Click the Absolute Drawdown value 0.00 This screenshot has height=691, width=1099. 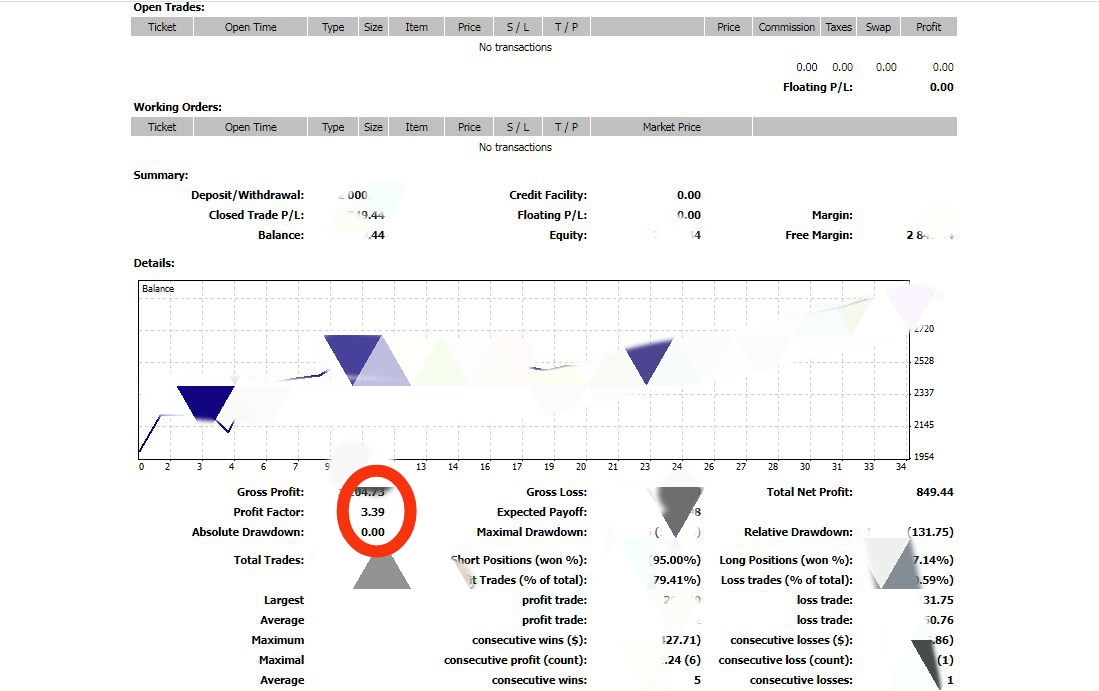click(373, 532)
